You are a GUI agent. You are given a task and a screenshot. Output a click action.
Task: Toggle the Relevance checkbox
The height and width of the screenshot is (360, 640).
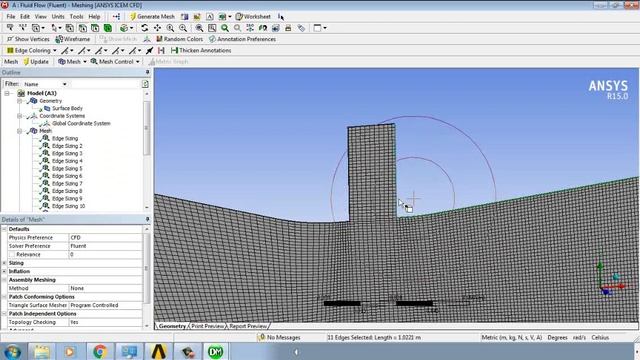point(12,254)
